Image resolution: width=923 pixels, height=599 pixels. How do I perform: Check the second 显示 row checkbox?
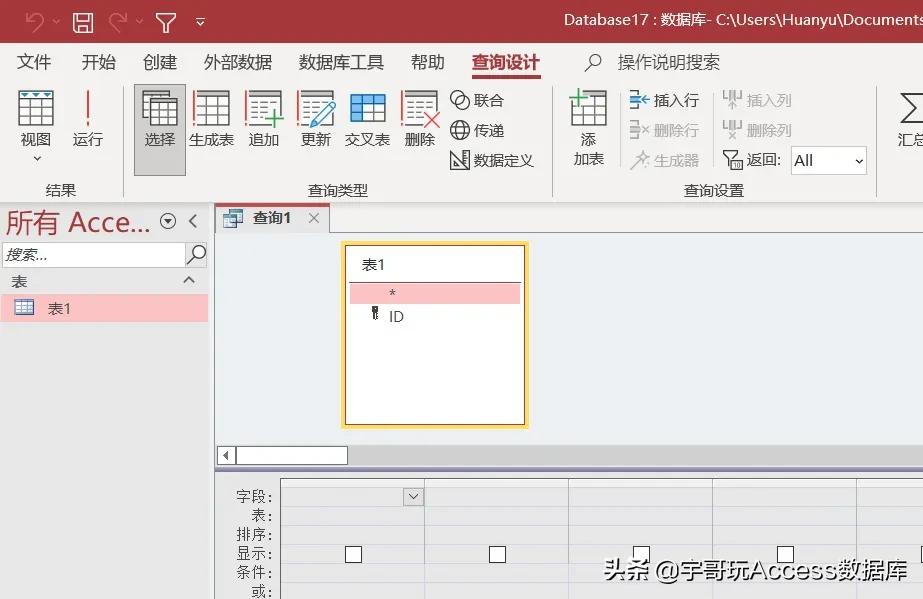click(x=497, y=553)
